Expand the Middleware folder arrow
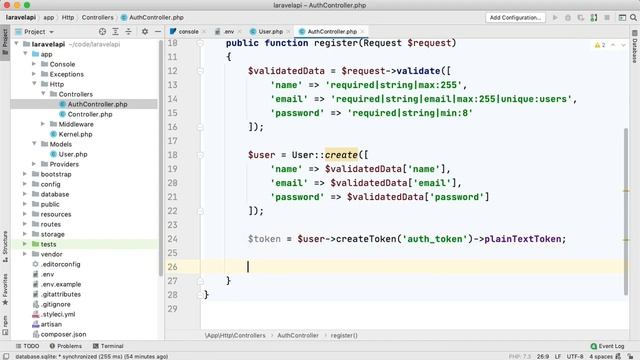The width and height of the screenshot is (640, 360). point(43,124)
